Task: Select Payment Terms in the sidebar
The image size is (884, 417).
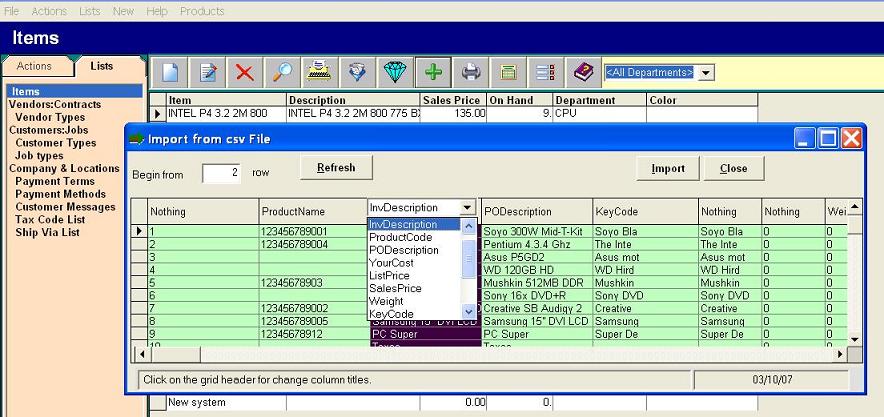Action: click(55, 181)
